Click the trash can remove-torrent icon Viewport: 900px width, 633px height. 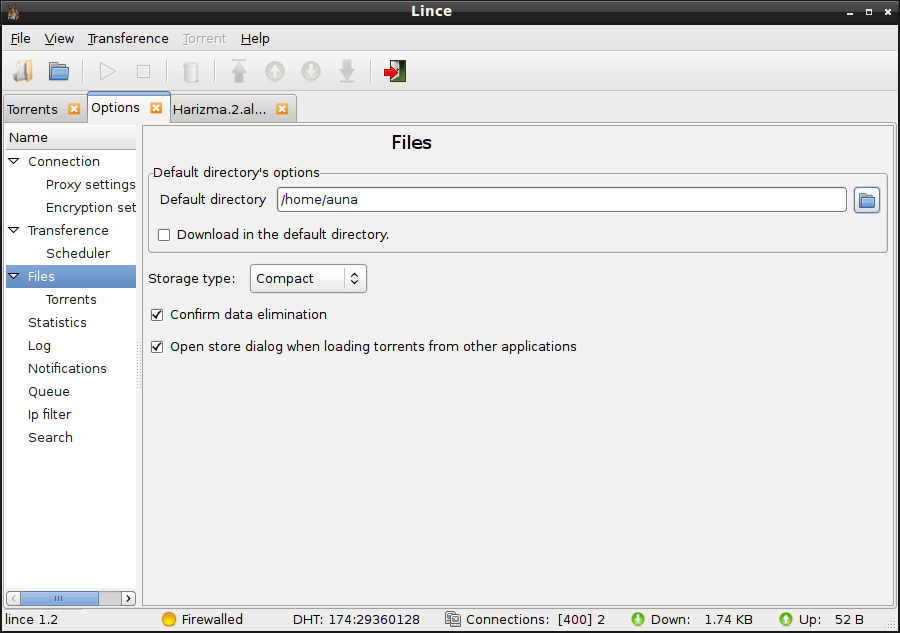pyautogui.click(x=191, y=72)
